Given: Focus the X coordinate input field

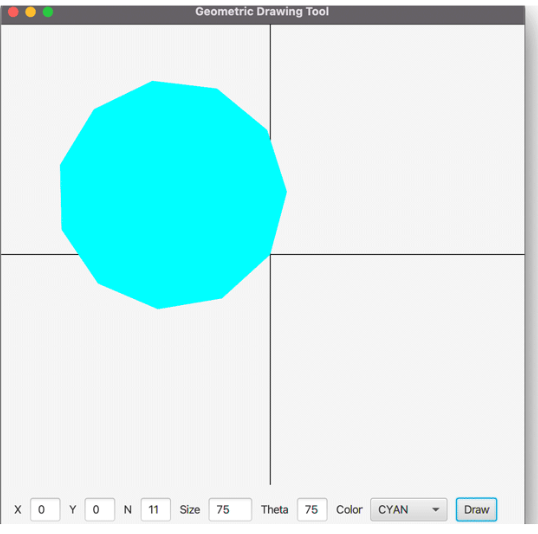Looking at the screenshot, I should (x=45, y=509).
